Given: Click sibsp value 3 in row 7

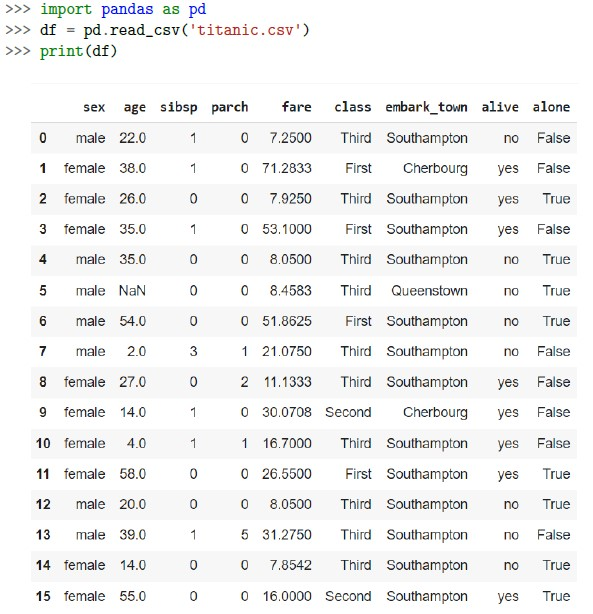Looking at the screenshot, I should click(193, 352).
